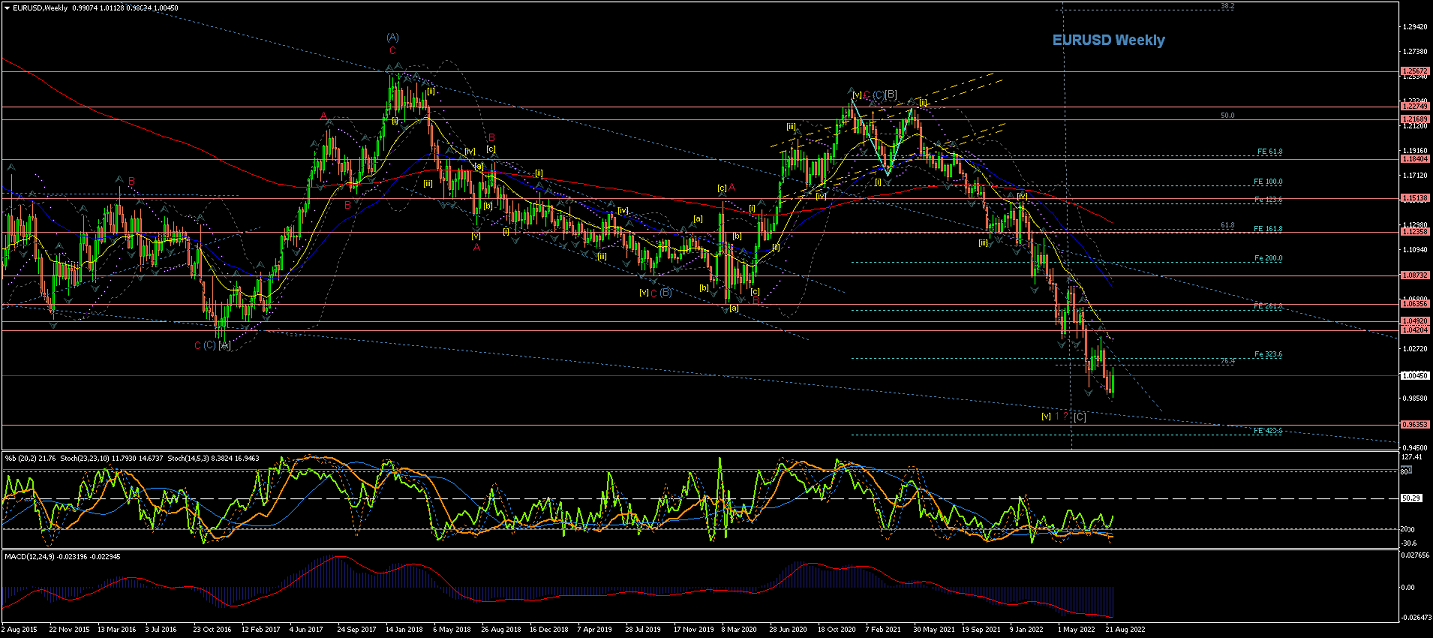The height and width of the screenshot is (638, 1433).
Task: Select the 1.25672 price level tag
Action: (x=1415, y=72)
